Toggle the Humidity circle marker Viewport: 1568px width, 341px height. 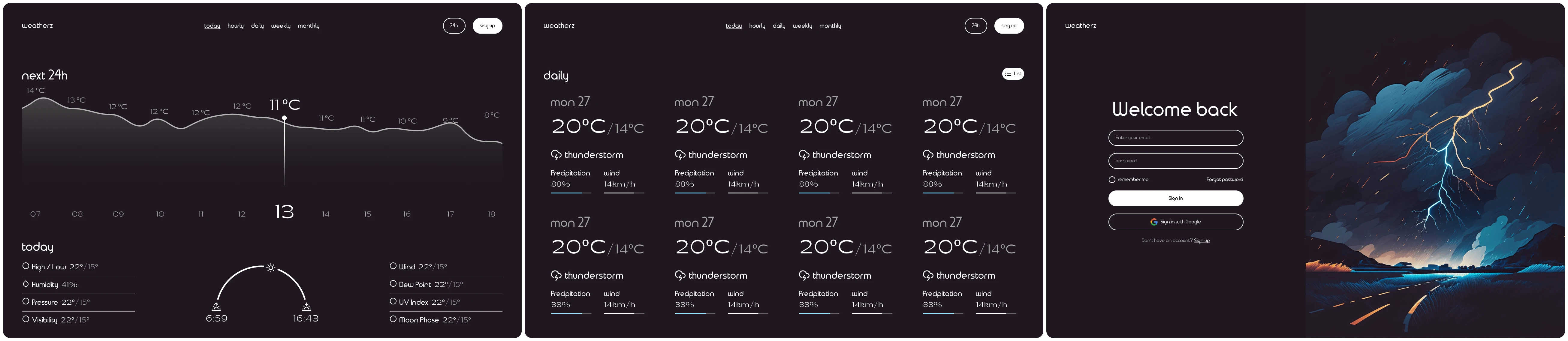pyautogui.click(x=26, y=284)
